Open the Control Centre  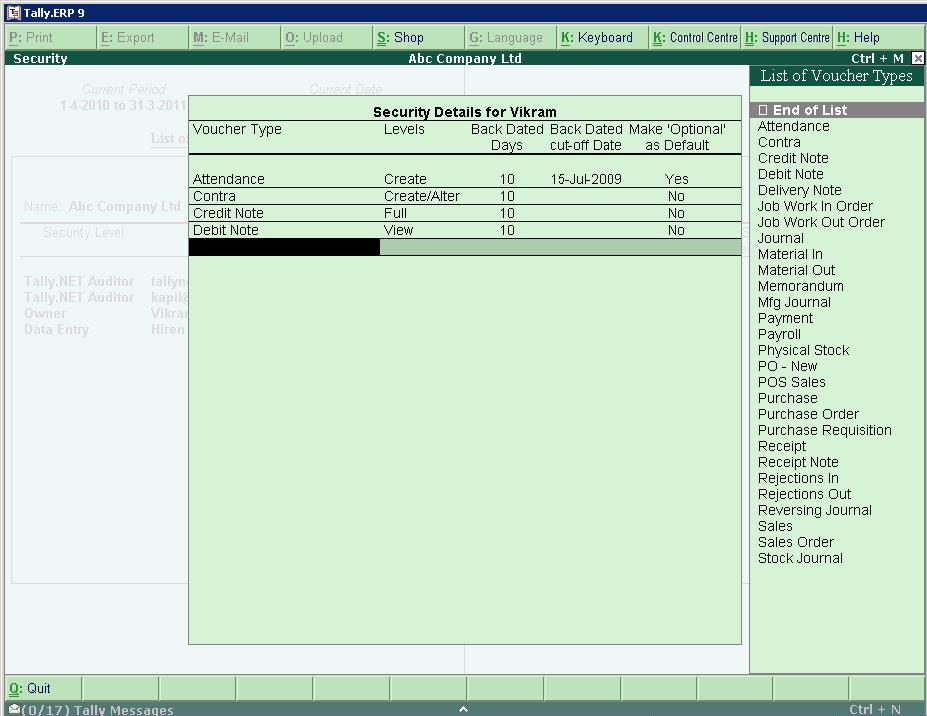694,37
